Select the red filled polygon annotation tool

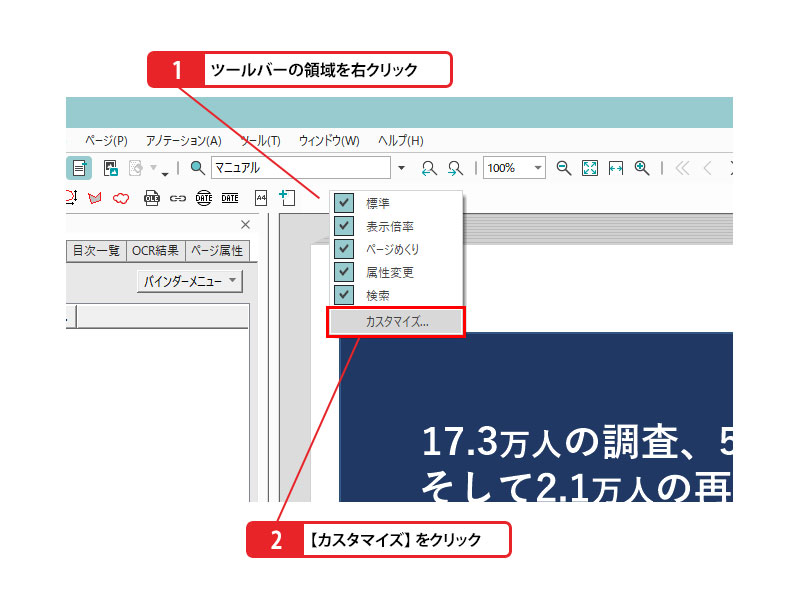[95, 198]
